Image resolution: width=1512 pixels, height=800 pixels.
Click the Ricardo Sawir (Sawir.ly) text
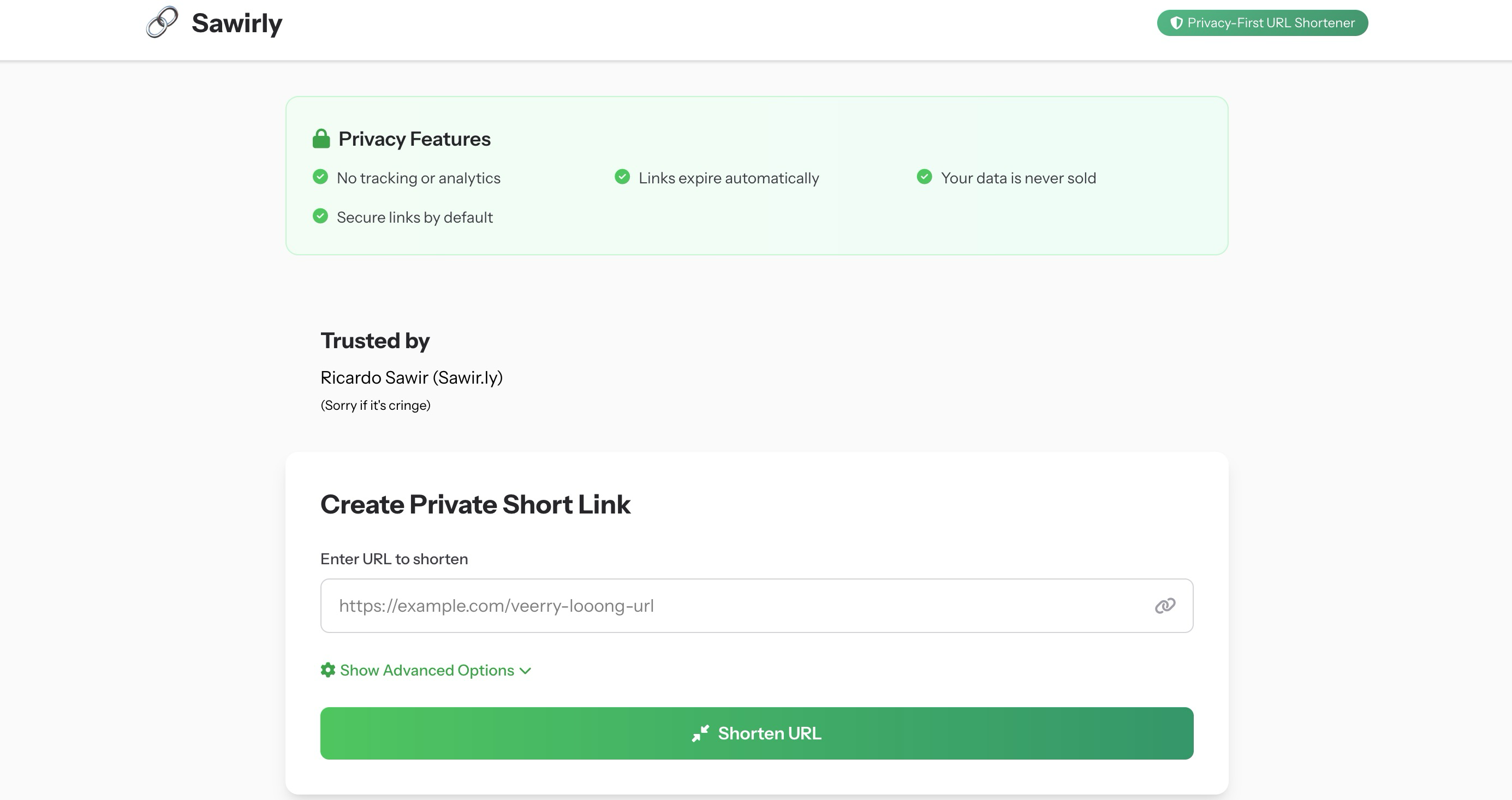point(412,378)
